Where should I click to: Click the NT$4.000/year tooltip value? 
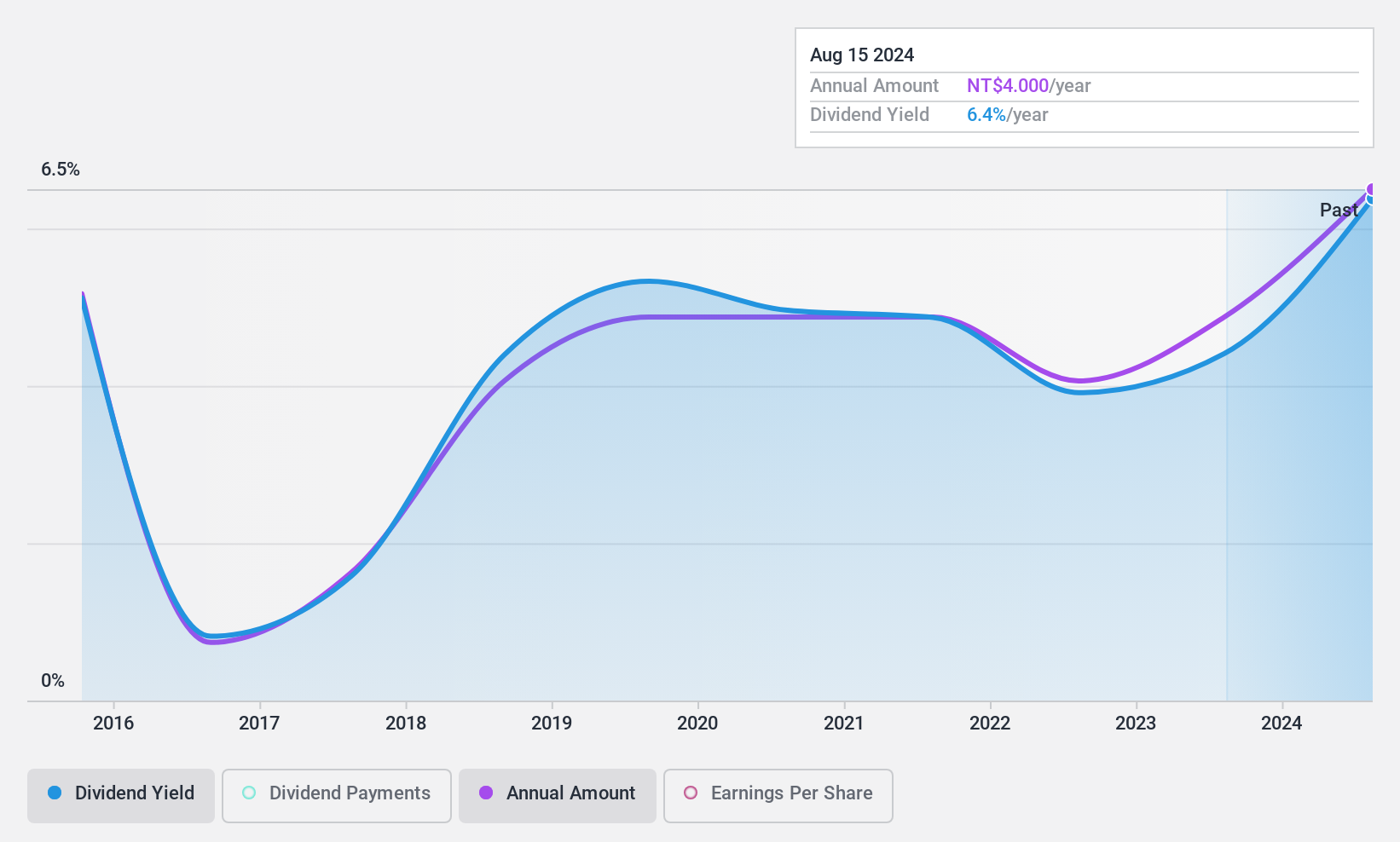(x=1029, y=86)
